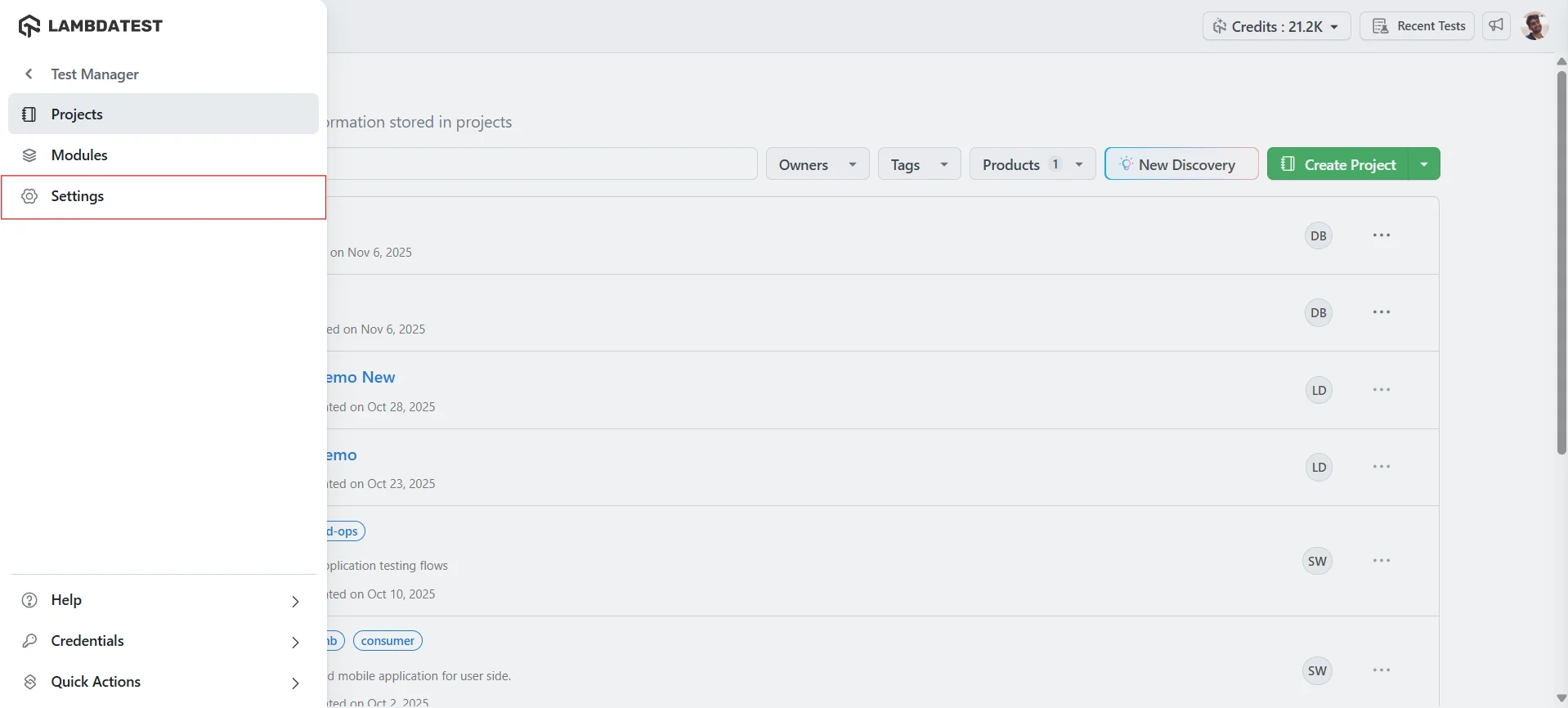Image resolution: width=1568 pixels, height=708 pixels.
Task: Click the New Discovery button
Action: [x=1180, y=164]
